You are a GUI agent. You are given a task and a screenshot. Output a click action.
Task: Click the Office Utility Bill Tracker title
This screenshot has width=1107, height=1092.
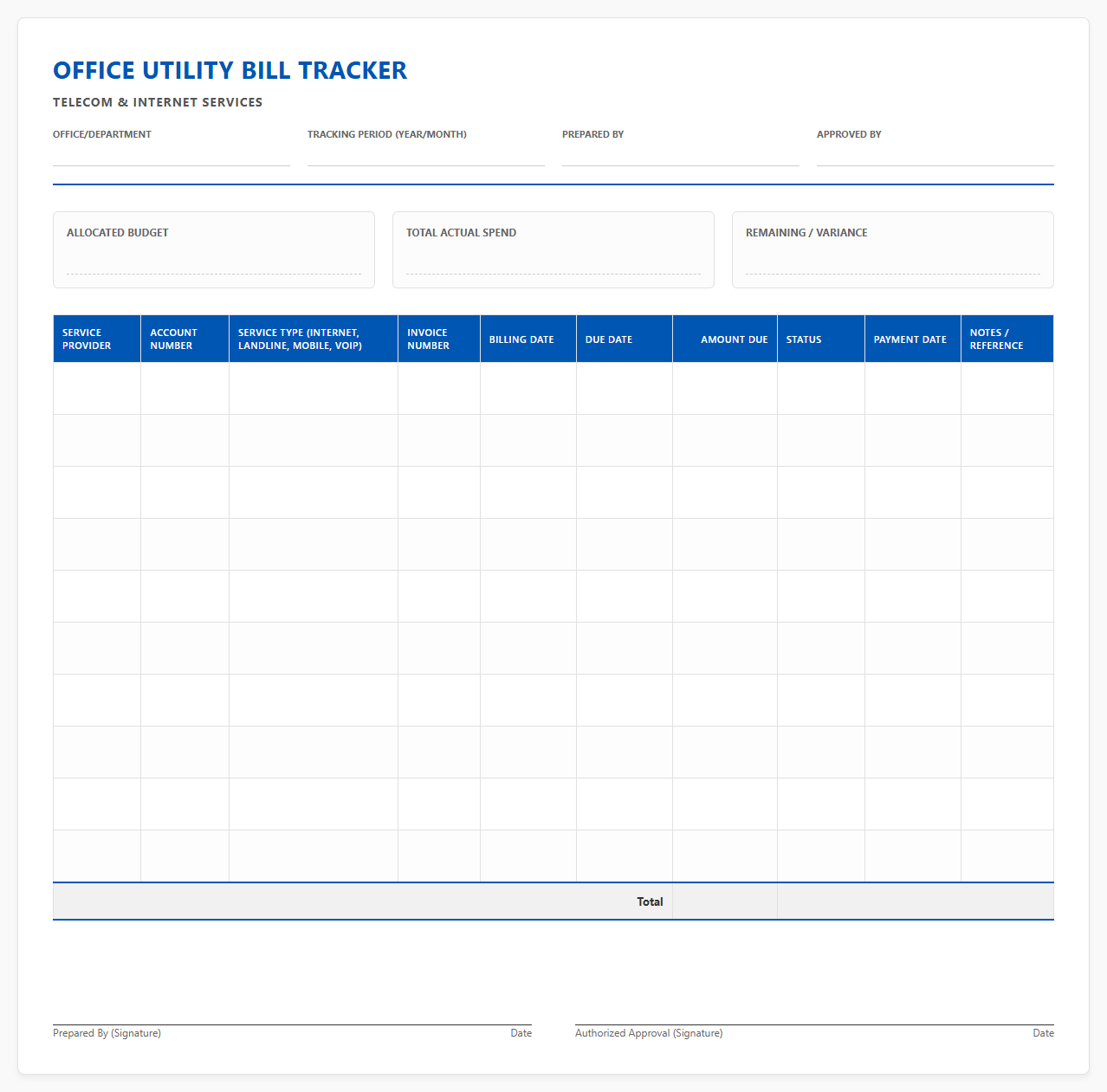(x=230, y=70)
